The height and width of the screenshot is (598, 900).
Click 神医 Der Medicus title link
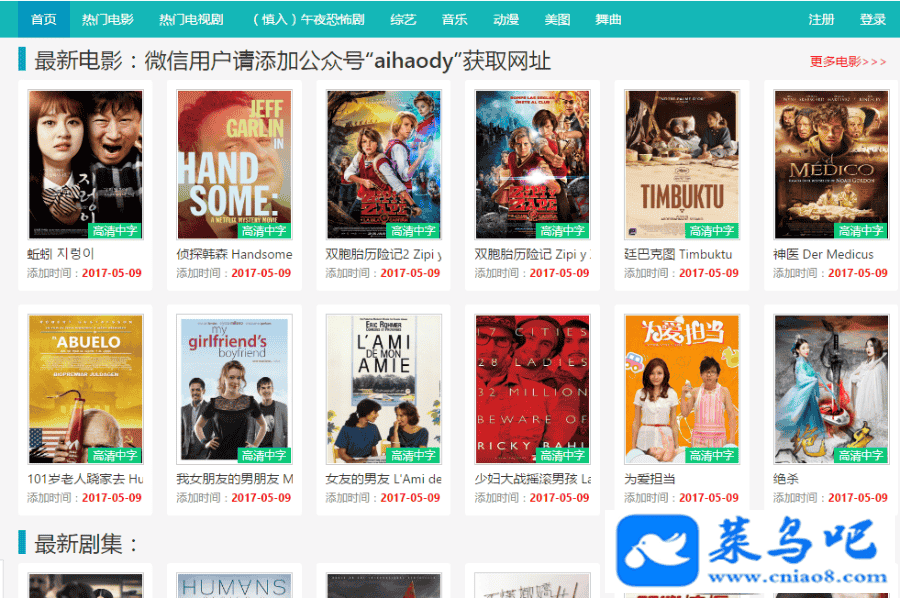click(823, 254)
